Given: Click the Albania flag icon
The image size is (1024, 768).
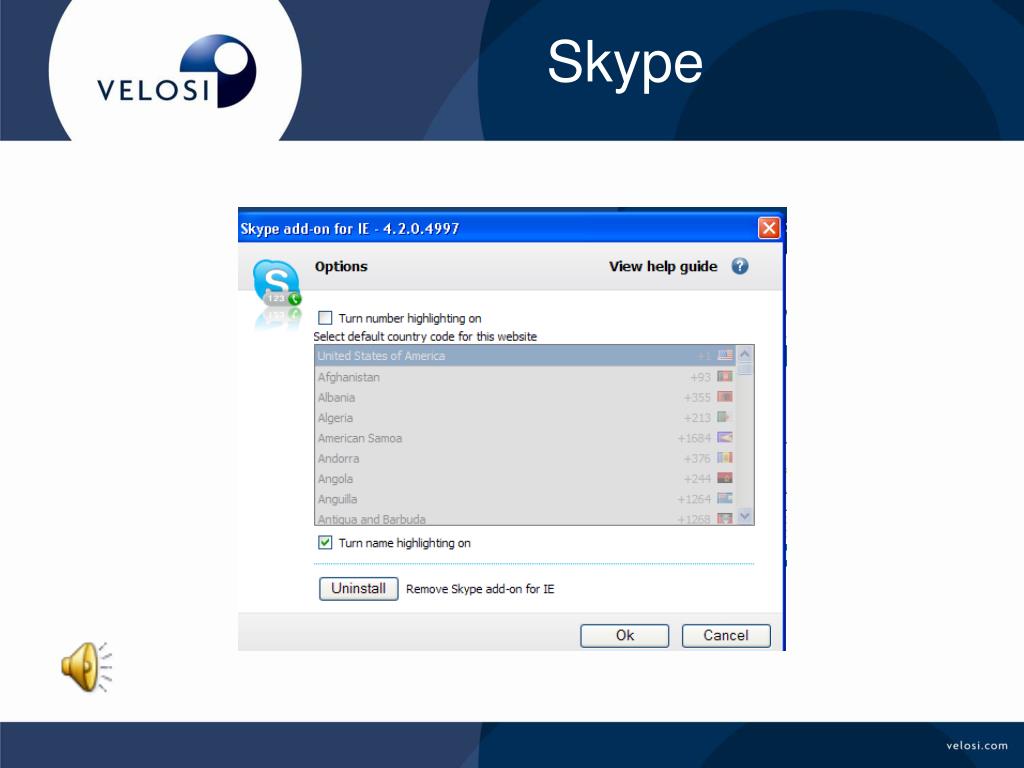Looking at the screenshot, I should 725,396.
